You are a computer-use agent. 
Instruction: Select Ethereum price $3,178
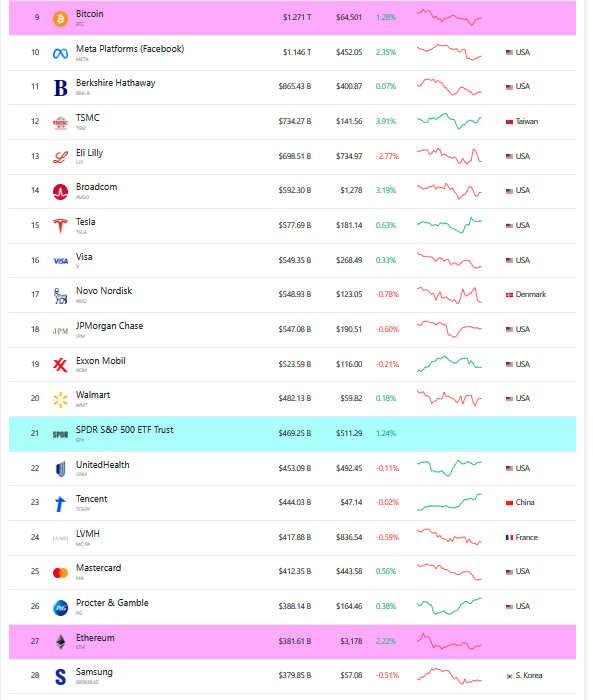pyautogui.click(x=351, y=642)
